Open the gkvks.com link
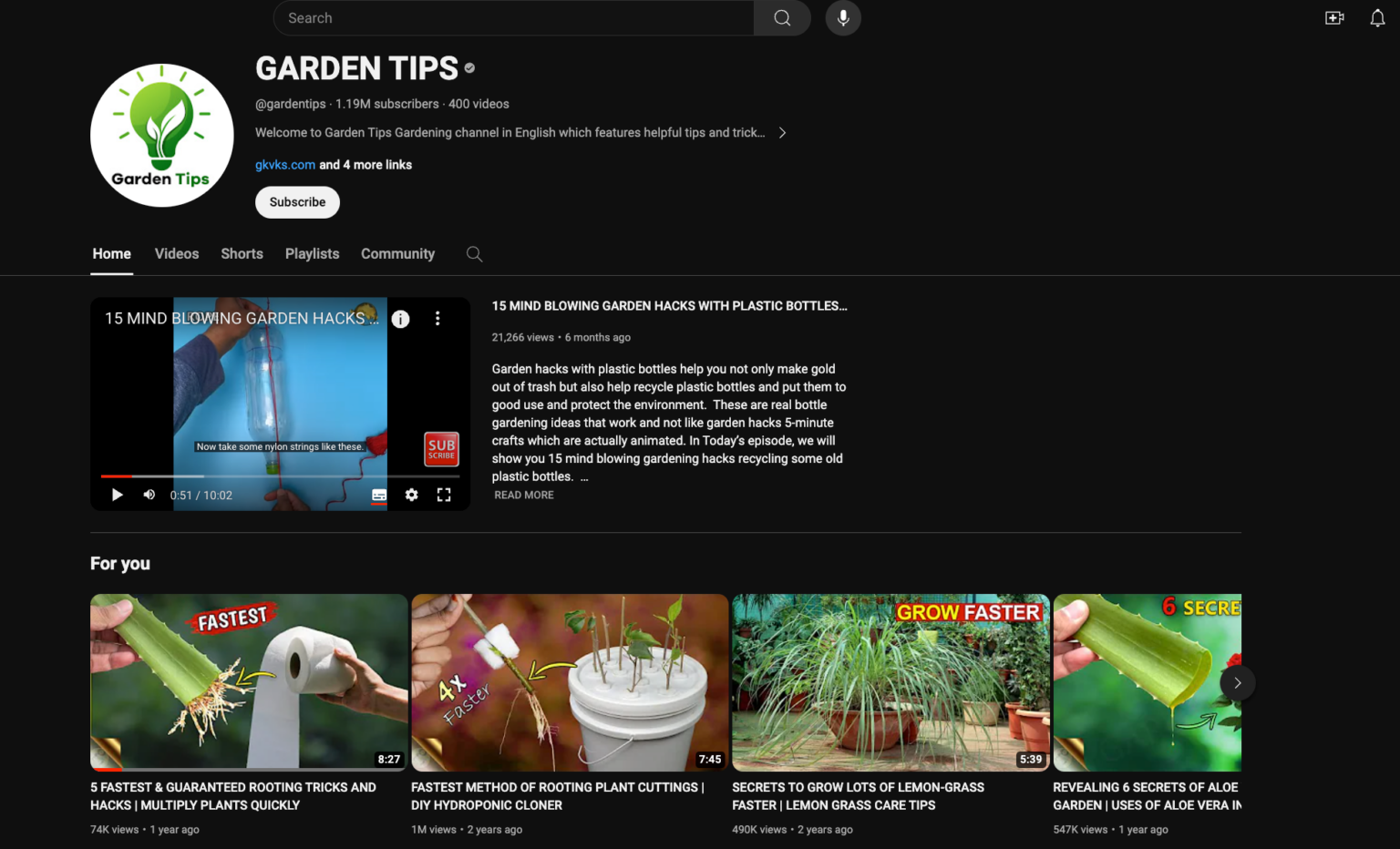 (285, 165)
